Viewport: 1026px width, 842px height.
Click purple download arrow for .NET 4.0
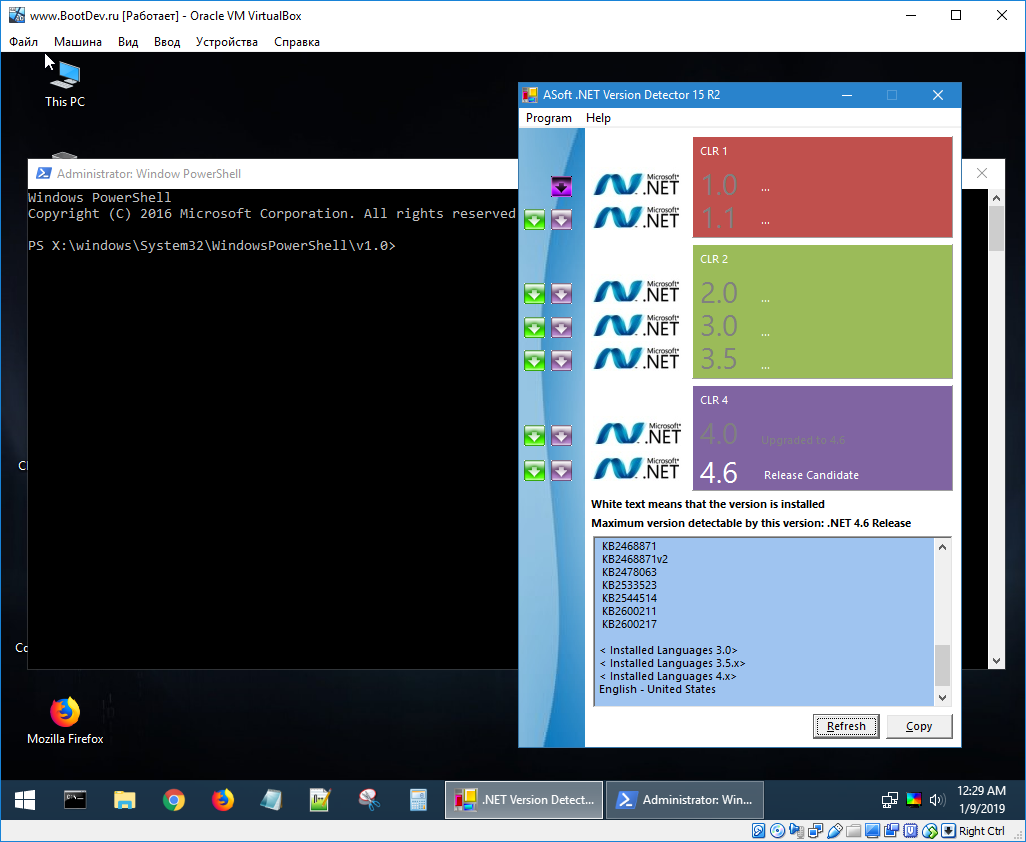[561, 436]
